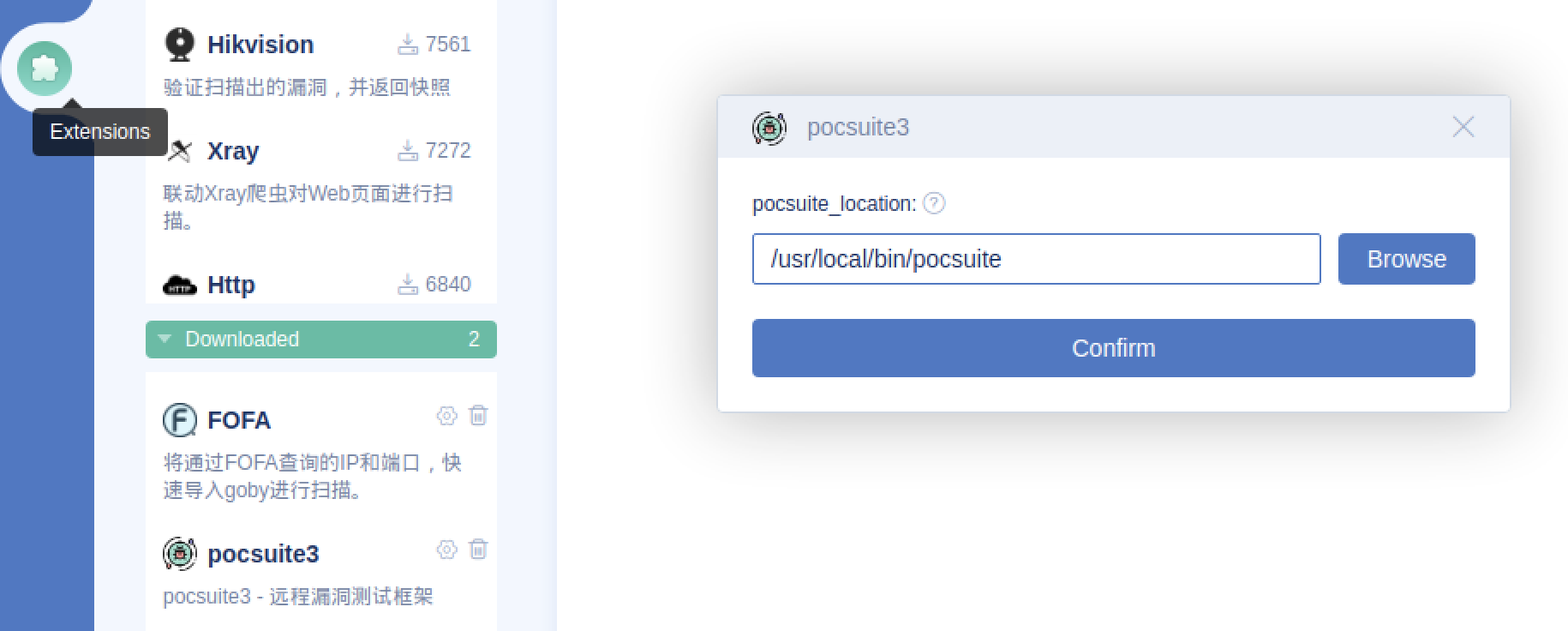This screenshot has width=1568, height=631.
Task: Delete the FOFA extension via trash icon
Action: (479, 416)
